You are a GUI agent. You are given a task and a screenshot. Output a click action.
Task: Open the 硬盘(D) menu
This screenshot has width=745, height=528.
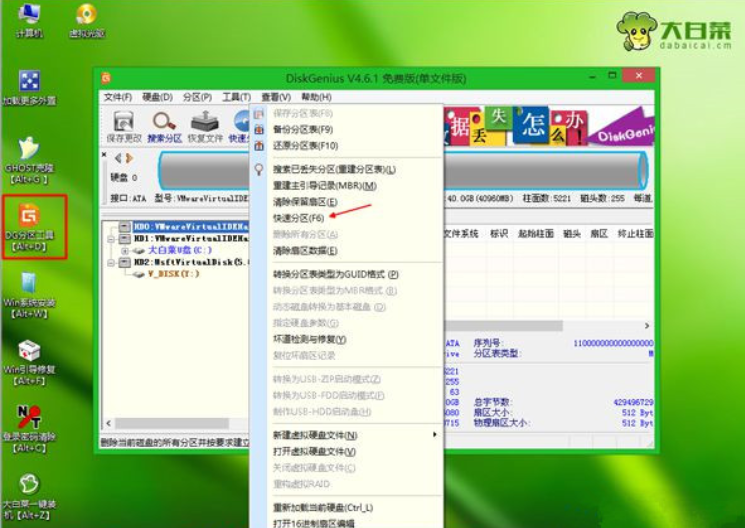point(157,97)
